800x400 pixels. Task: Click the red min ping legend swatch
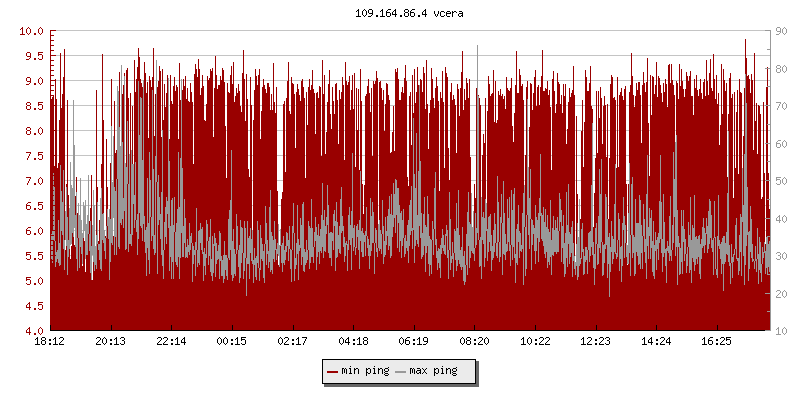pyautogui.click(x=332, y=371)
